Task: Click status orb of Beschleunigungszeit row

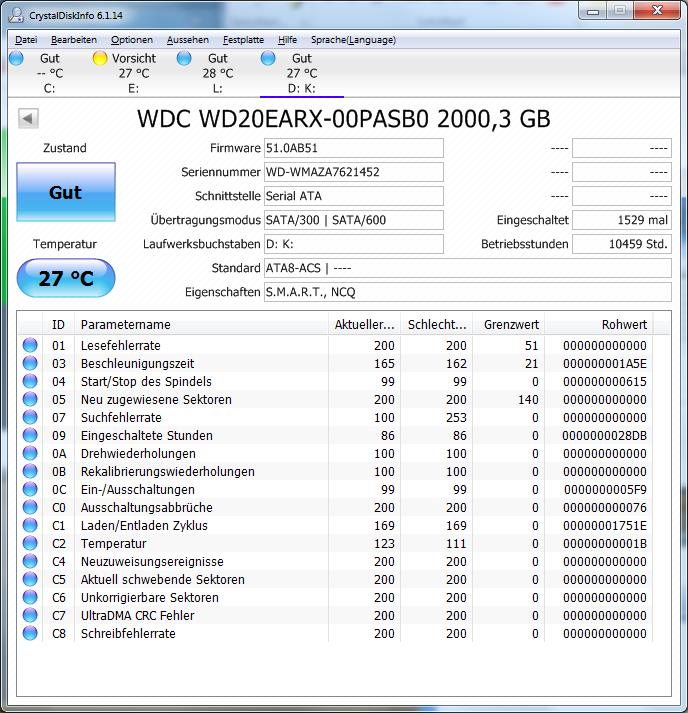Action: [x=30, y=363]
